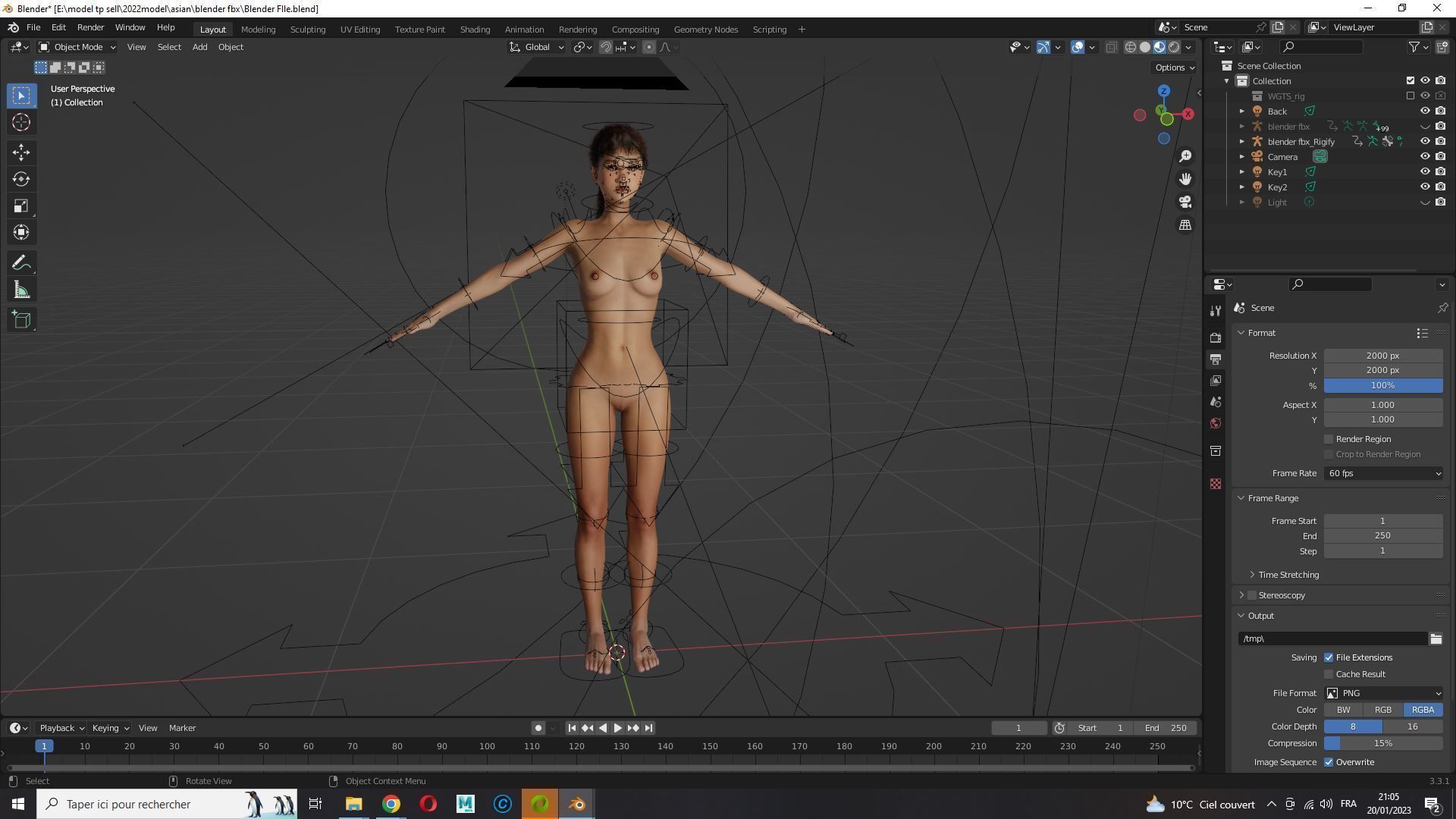
Task: Switch to the Sculpting workspace tab
Action: coord(307,29)
